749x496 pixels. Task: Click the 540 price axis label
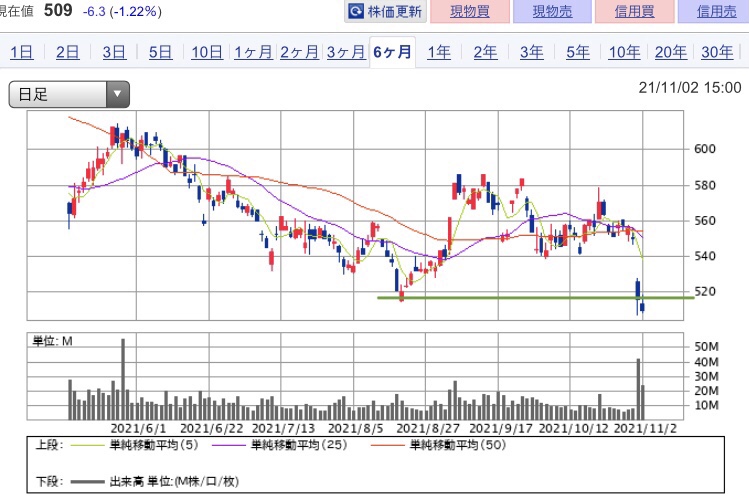coord(705,256)
